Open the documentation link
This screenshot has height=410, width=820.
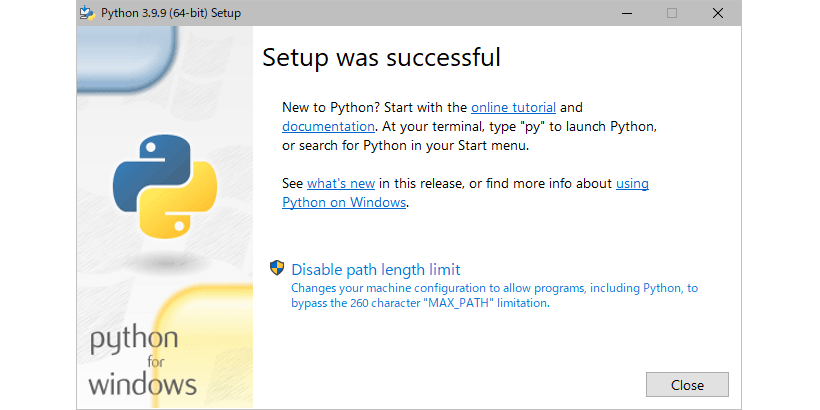pos(328,126)
